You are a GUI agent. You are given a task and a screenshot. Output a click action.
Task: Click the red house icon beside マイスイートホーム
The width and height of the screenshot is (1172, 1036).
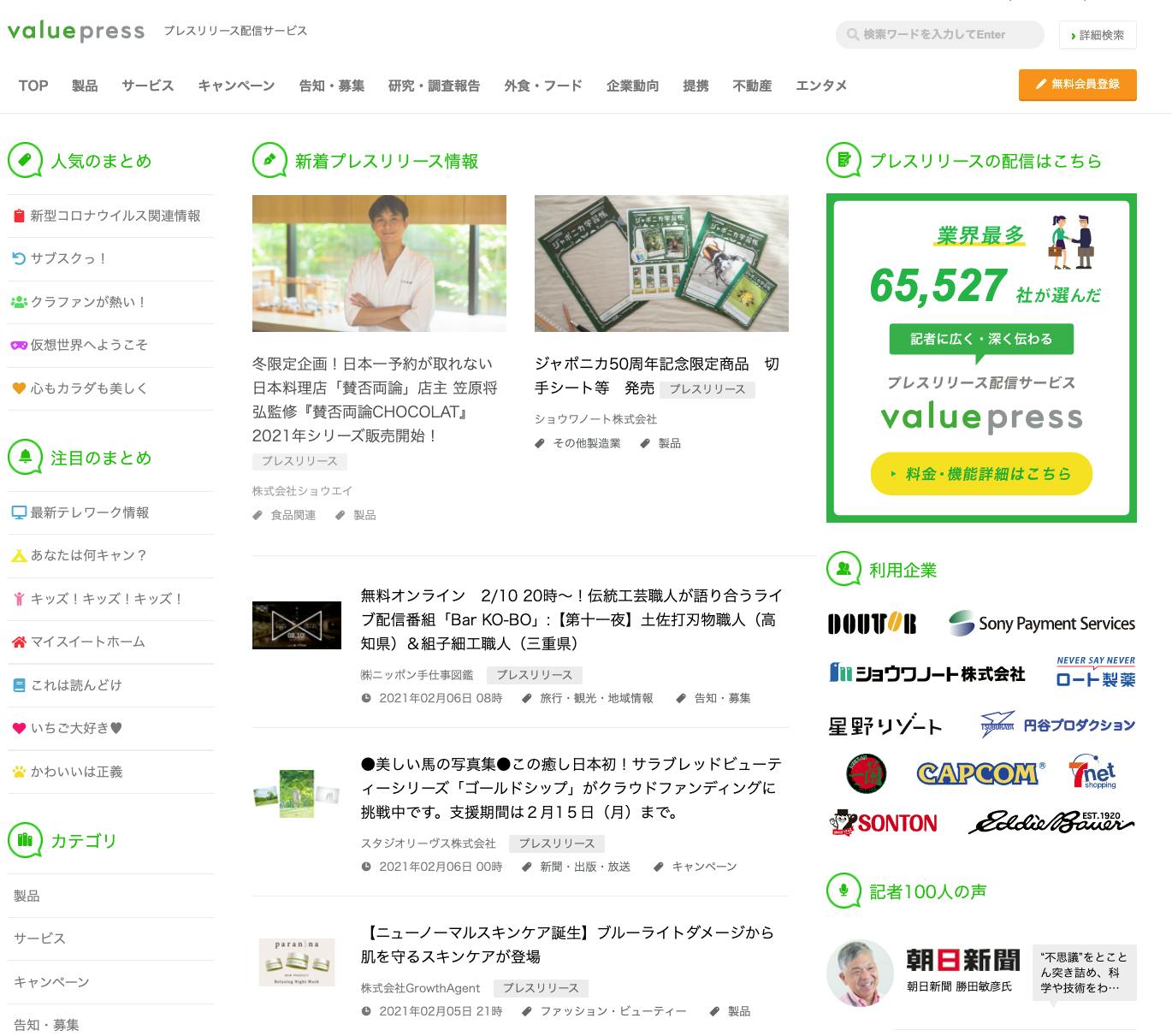pyautogui.click(x=18, y=642)
